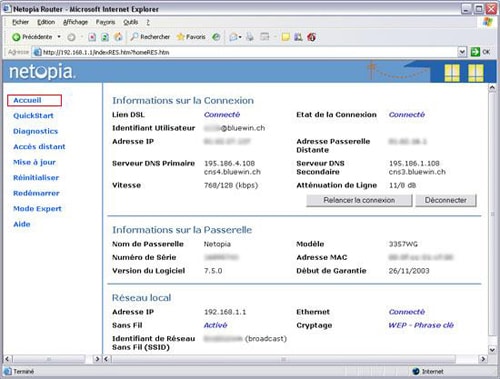The width and height of the screenshot is (500, 379).
Task: Refresh the page with the refresh icon
Action: (x=105, y=37)
